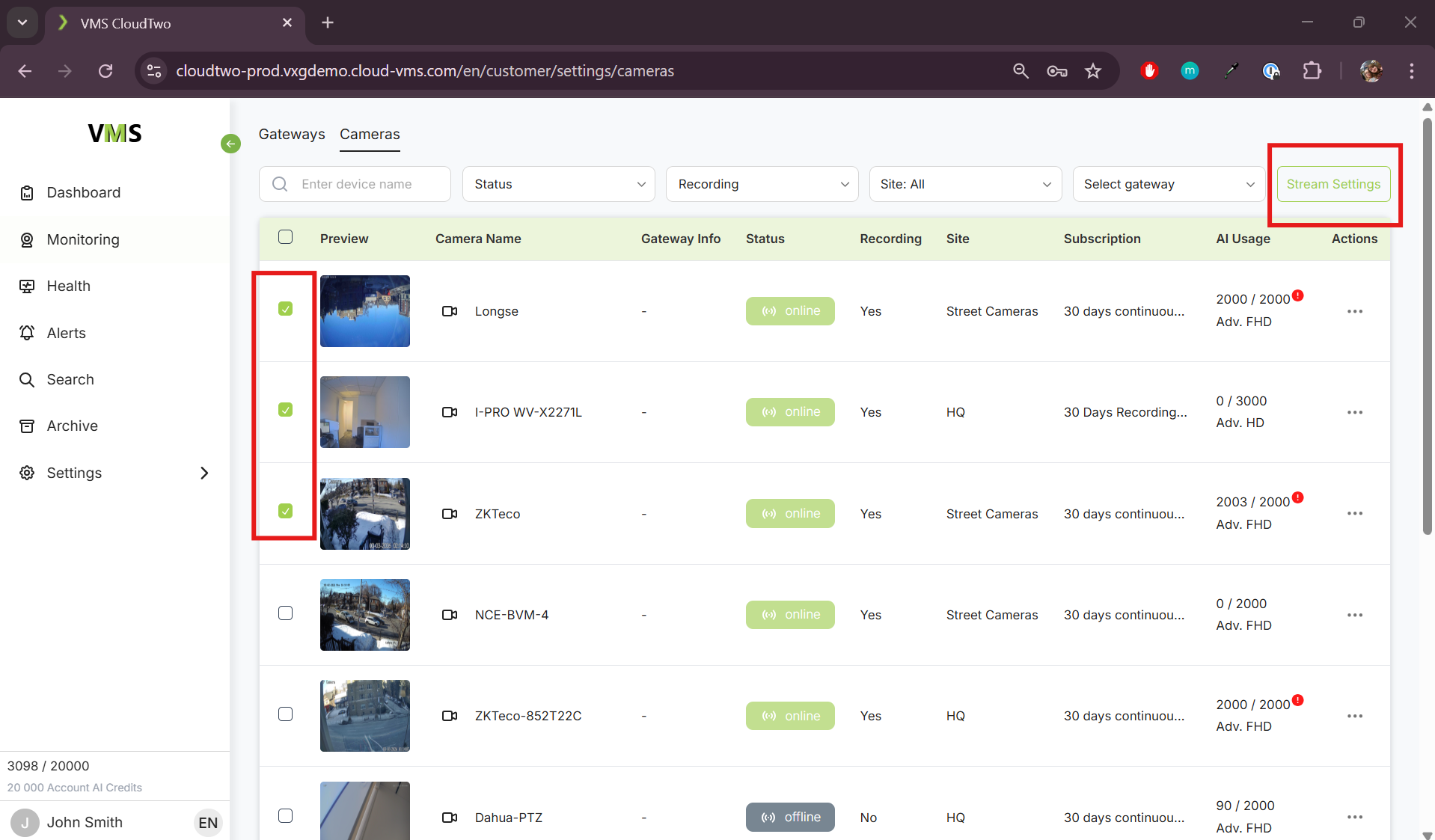The image size is (1435, 840).
Task: Switch language with the EN button
Action: point(207,823)
